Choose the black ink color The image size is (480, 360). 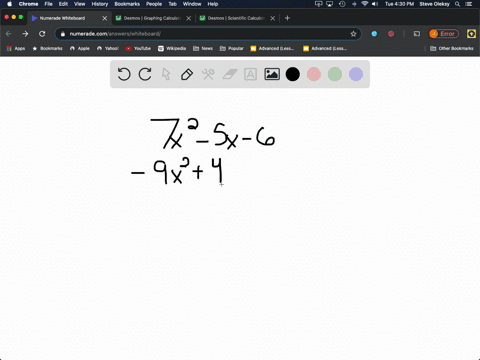[293, 74]
